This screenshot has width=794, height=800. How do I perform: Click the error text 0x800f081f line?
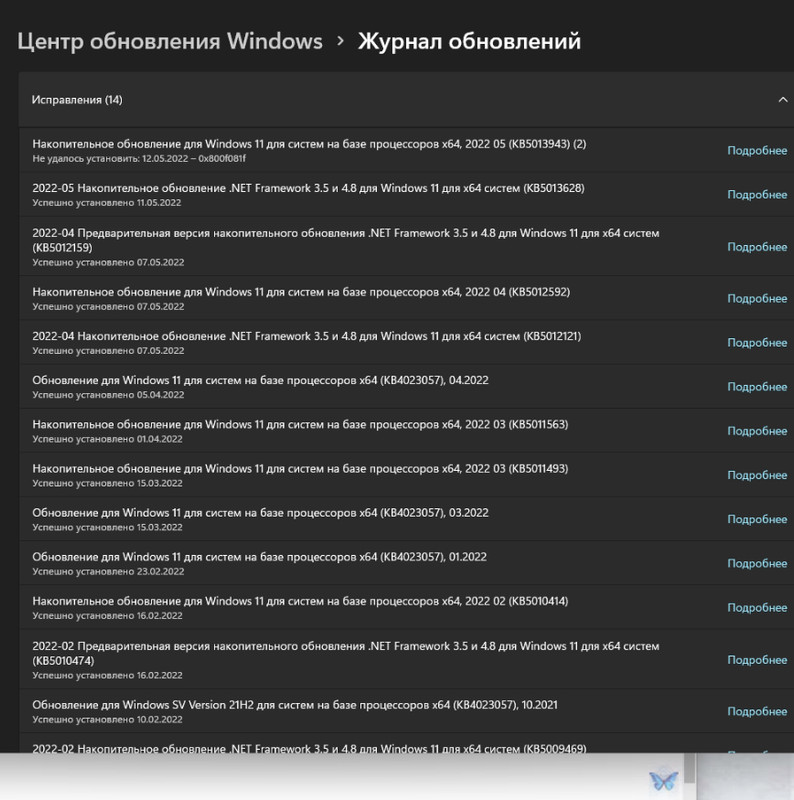139,159
